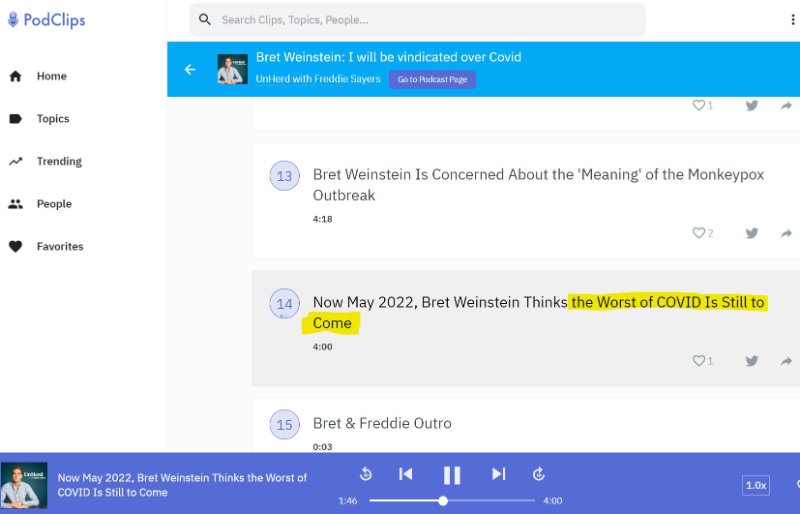Click the playback progress slider
Screen dimensions: 800x514
(x=452, y=501)
